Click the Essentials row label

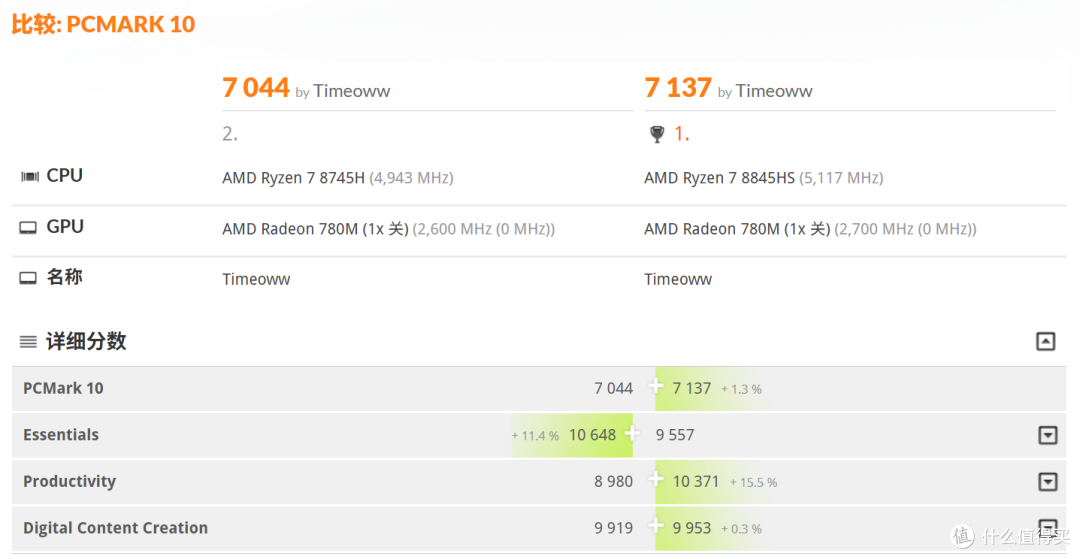(61, 435)
